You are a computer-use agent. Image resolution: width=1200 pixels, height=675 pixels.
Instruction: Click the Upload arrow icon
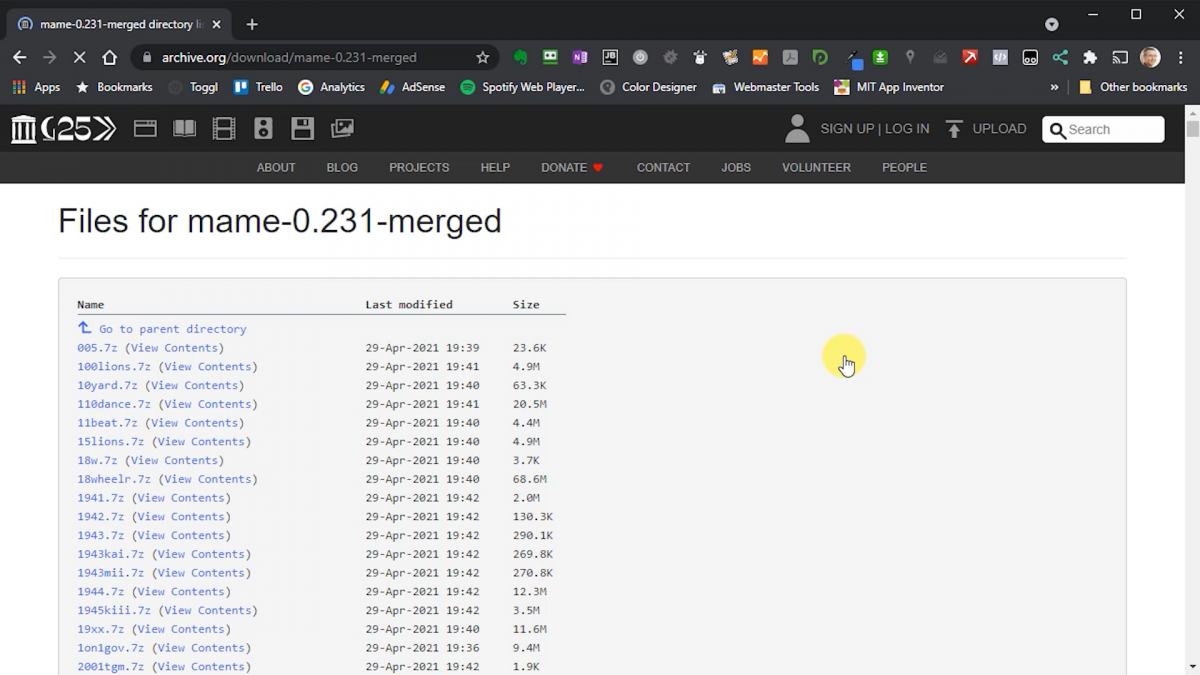[x=954, y=129]
